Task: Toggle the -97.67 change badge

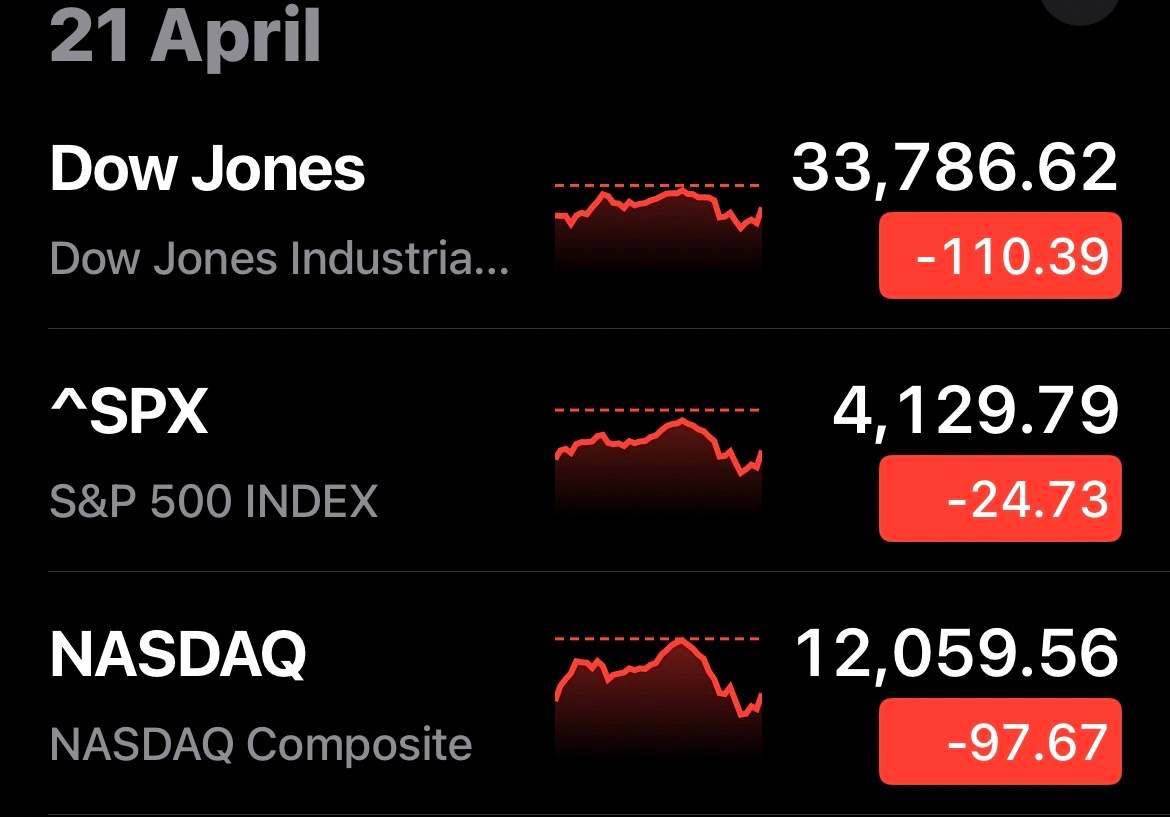Action: tap(1000, 742)
